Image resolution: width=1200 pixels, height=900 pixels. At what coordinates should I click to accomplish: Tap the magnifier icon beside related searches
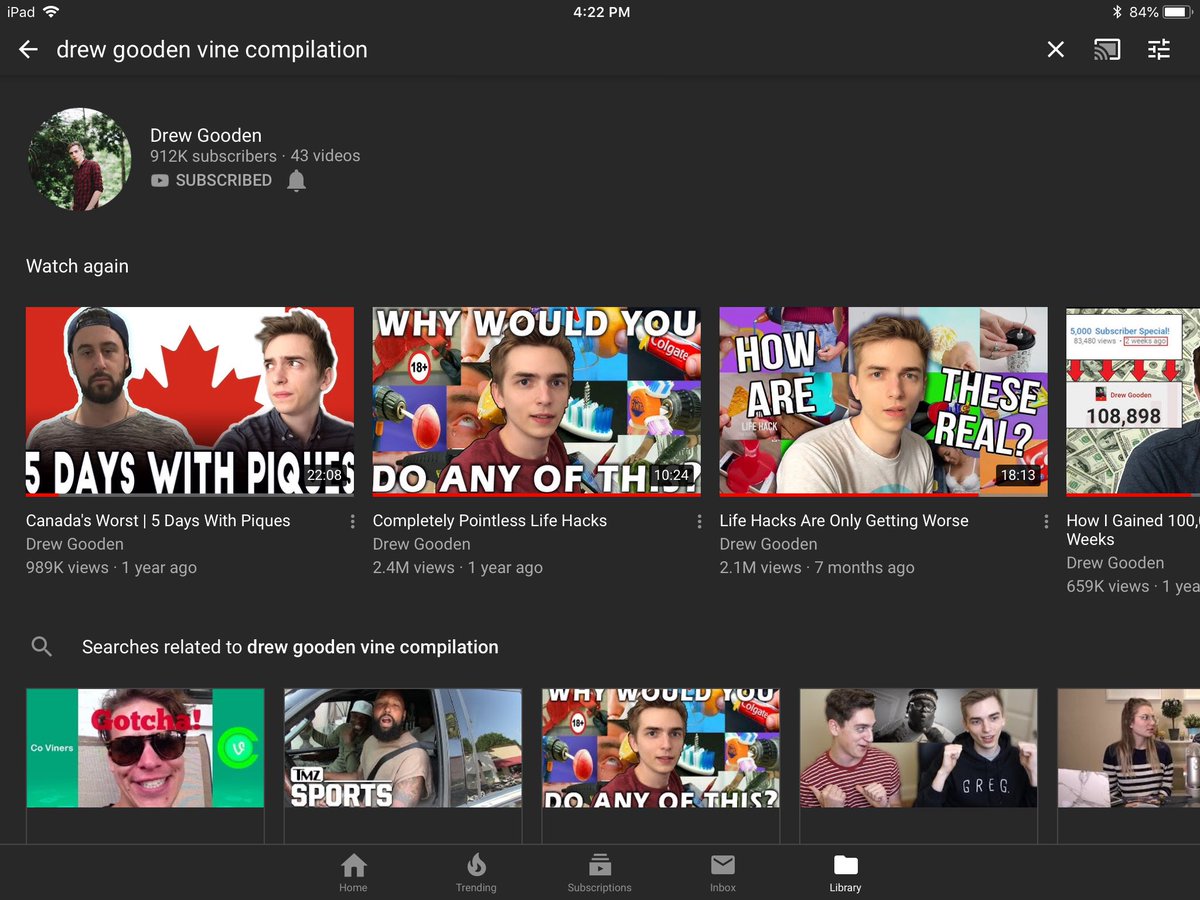coord(42,647)
